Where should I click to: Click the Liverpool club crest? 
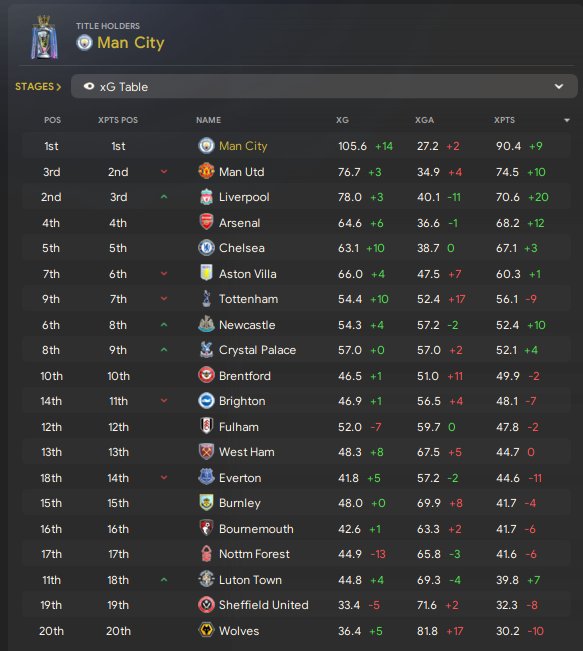tap(206, 197)
